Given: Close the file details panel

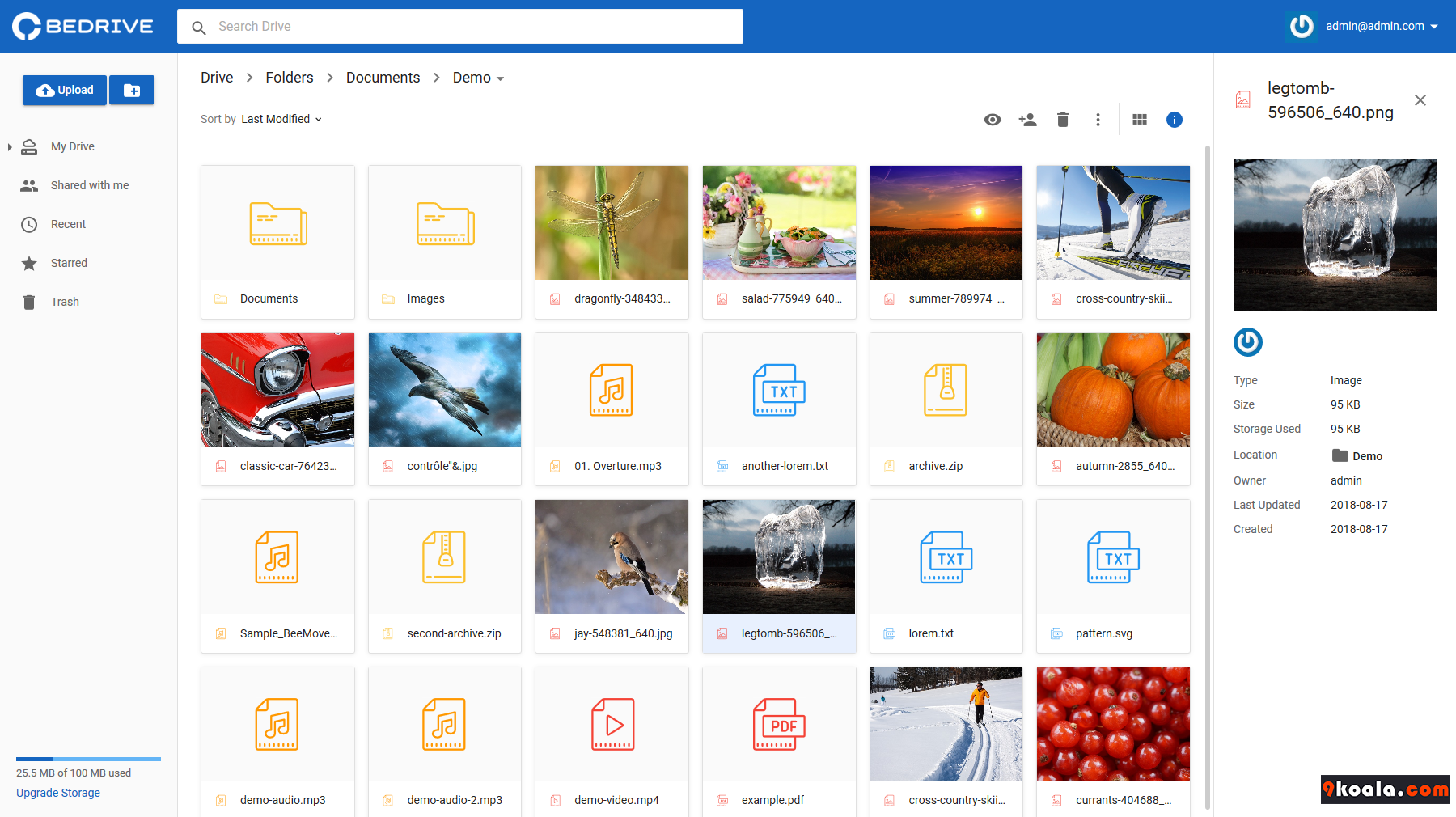Looking at the screenshot, I should pyautogui.click(x=1420, y=100).
